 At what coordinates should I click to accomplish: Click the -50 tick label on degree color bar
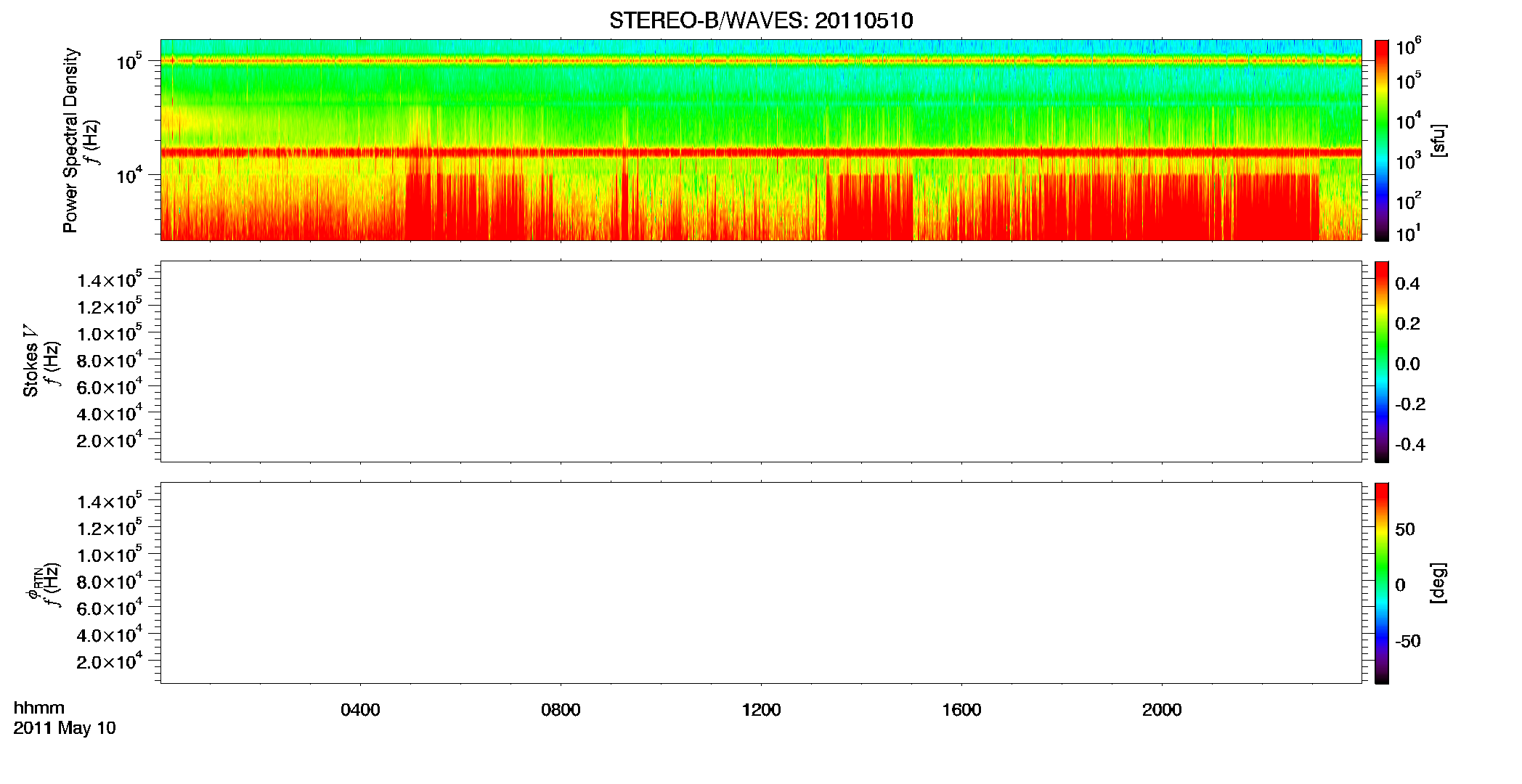tap(1407, 642)
